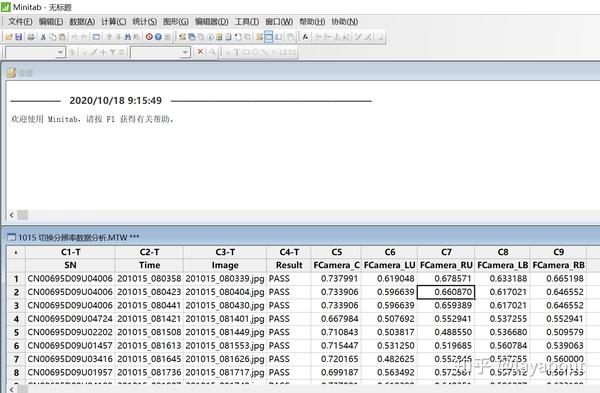The height and width of the screenshot is (393, 600).
Task: Select the text 'T' graph annotation tool
Action: click(x=236, y=52)
